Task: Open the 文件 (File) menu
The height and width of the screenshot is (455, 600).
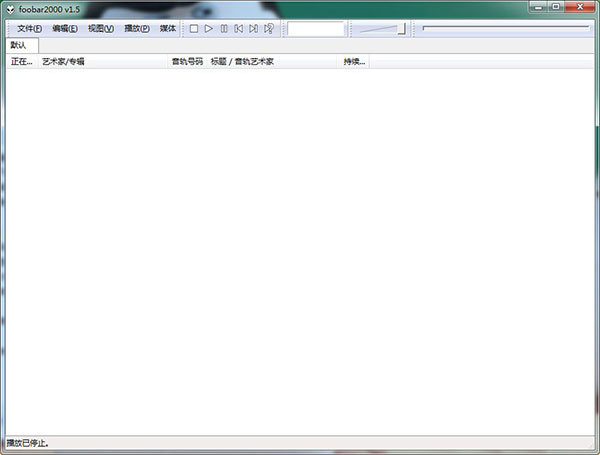Action: click(x=29, y=29)
